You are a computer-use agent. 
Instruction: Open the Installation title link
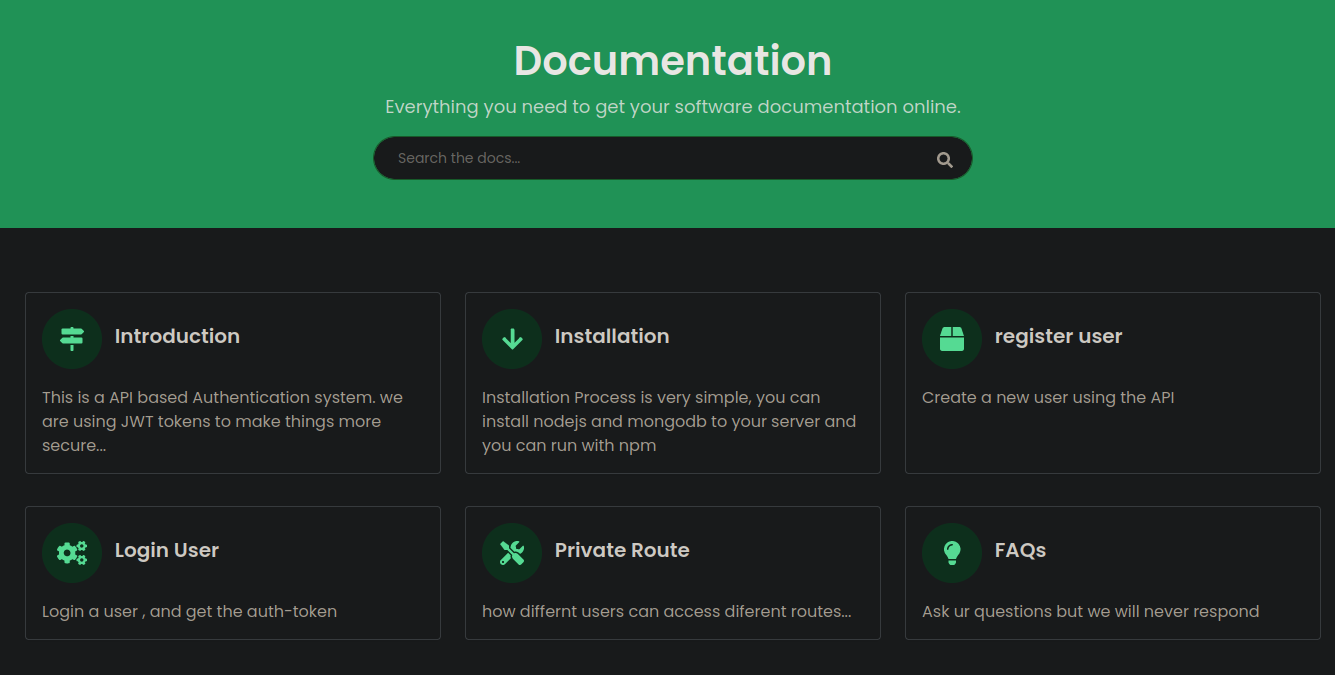[x=612, y=337]
